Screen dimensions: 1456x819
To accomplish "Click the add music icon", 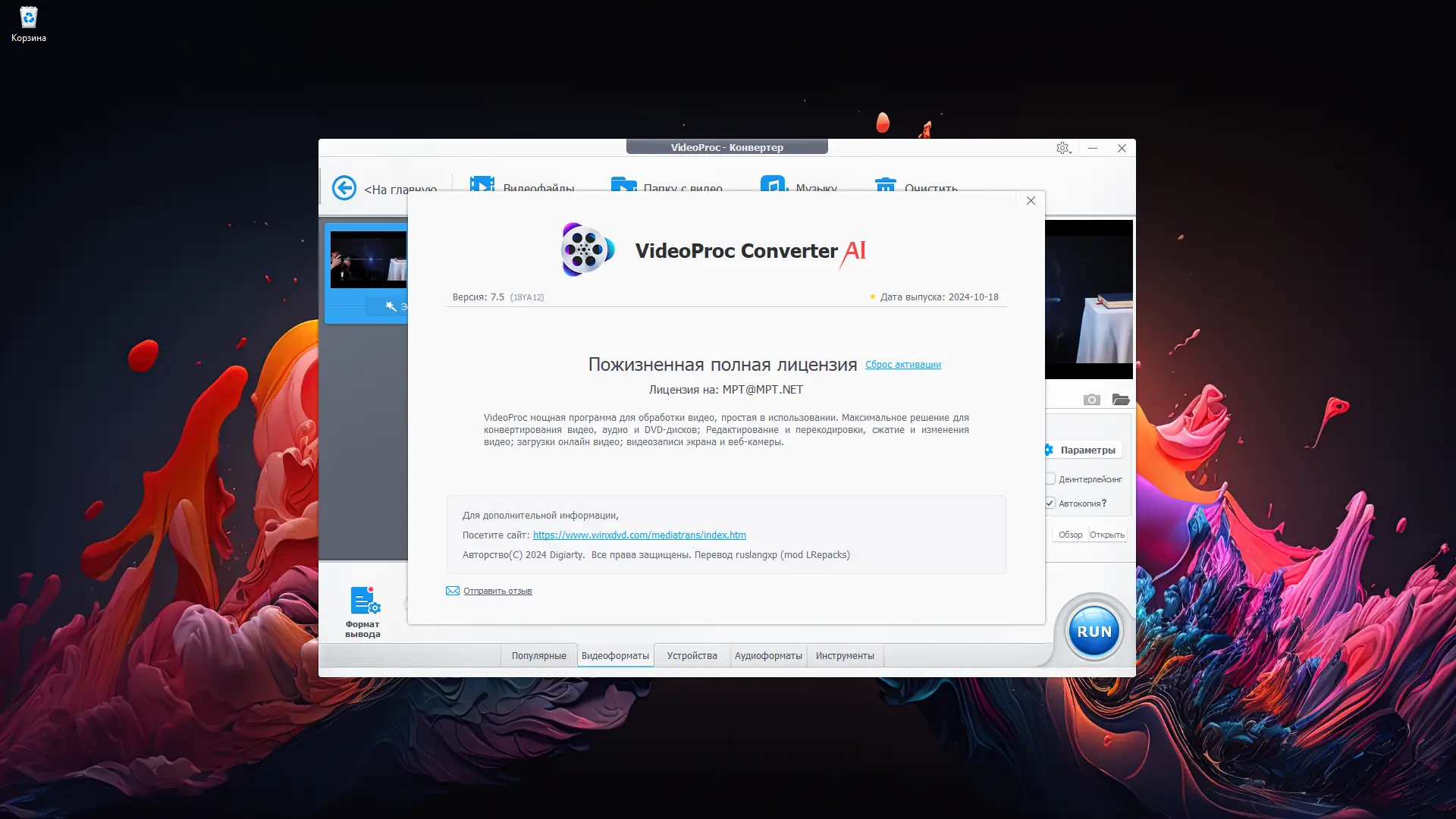I will click(773, 184).
